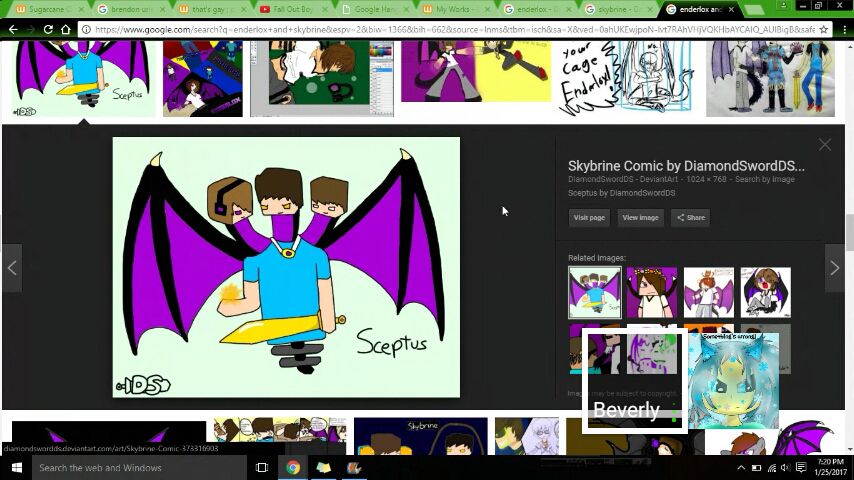Open the DiamondSwordDS - DeviantArt source link
Viewport: 854px width, 480px height.
click(623, 179)
